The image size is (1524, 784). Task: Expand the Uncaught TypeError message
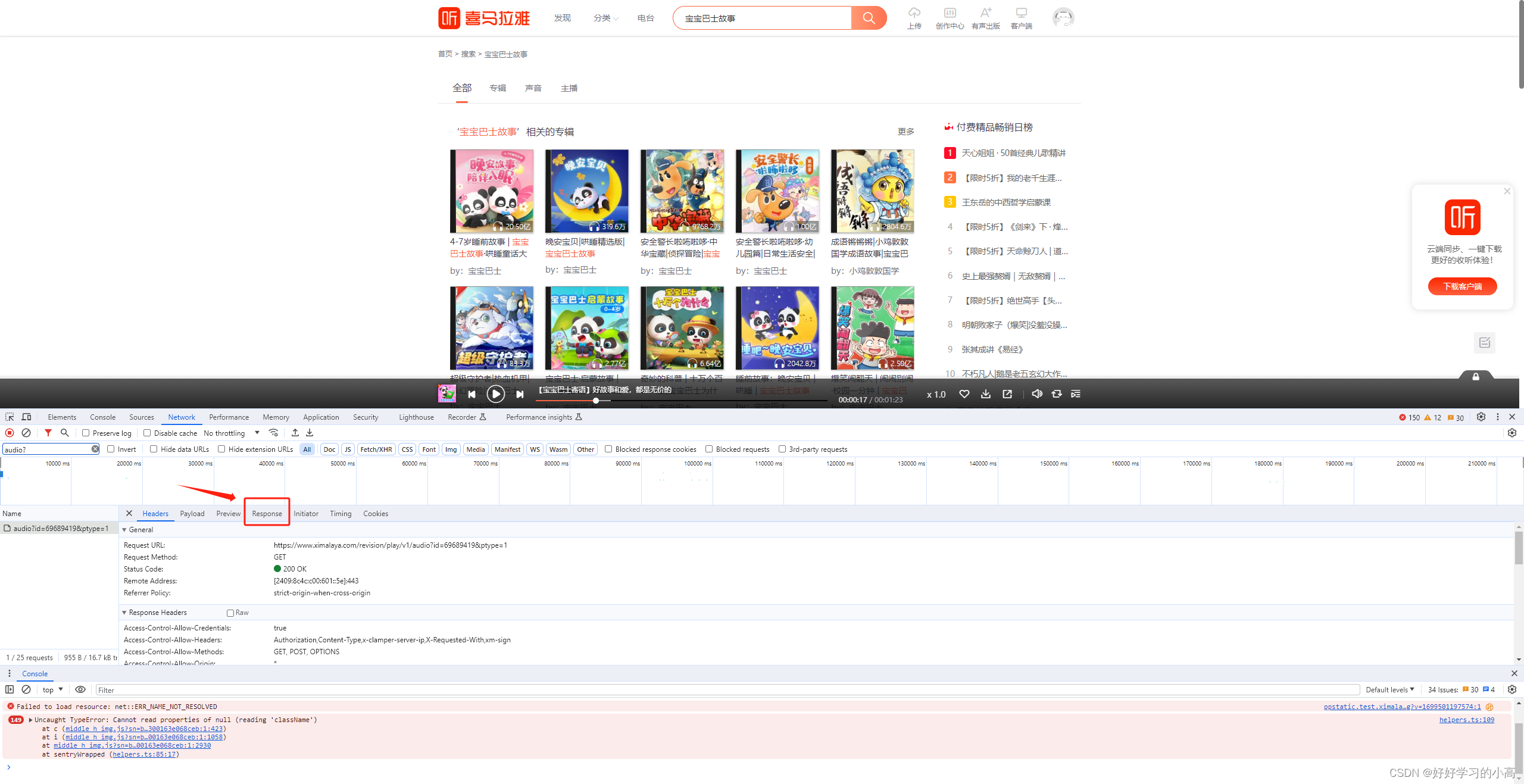(30, 720)
